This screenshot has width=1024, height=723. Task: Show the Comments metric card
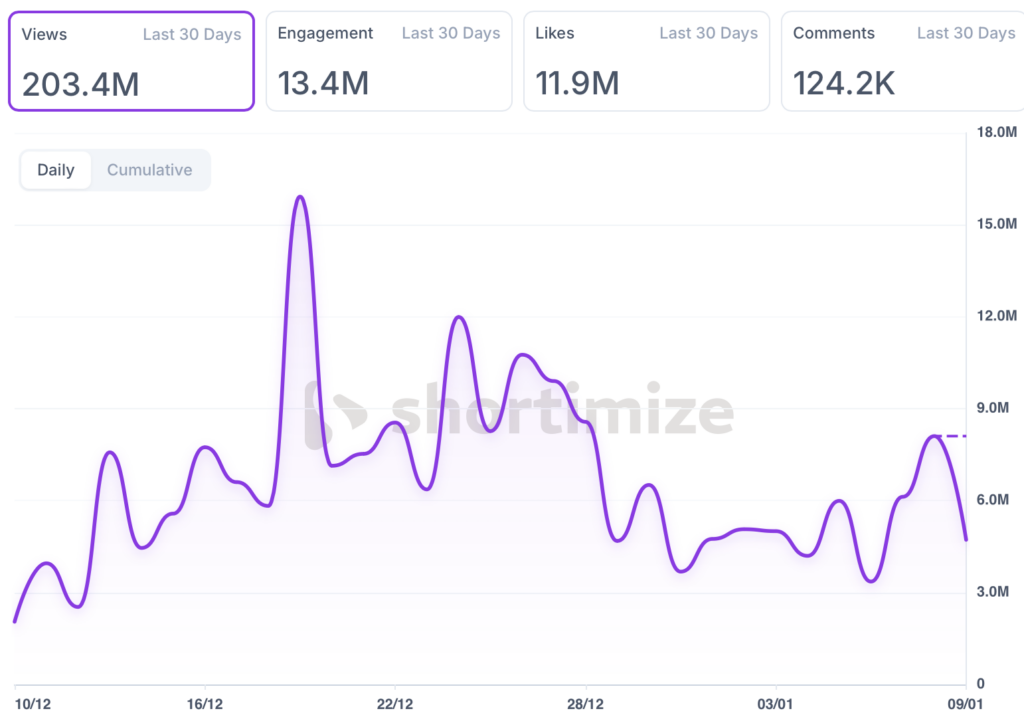tap(903, 61)
